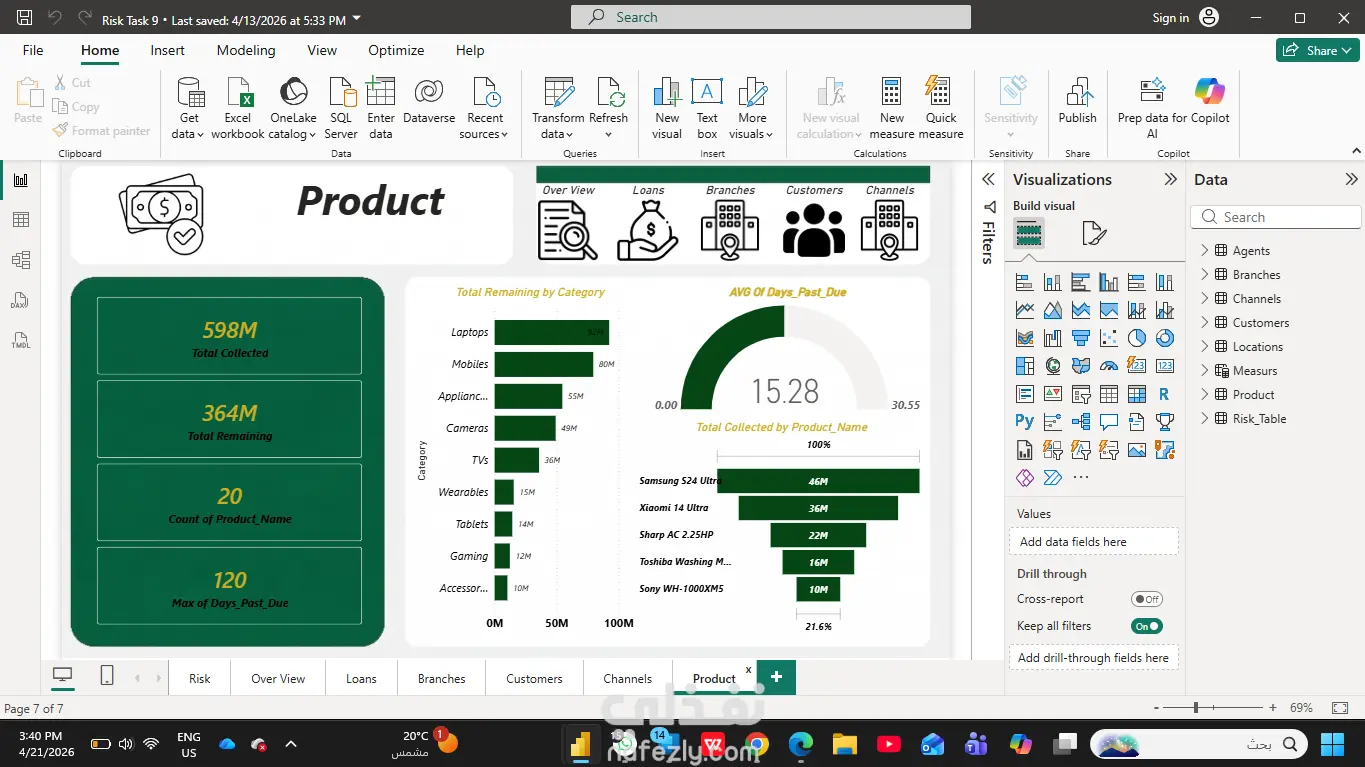Viewport: 1365px width, 767px height.
Task: Select the Power Apps visual icon
Action: [1024, 478]
